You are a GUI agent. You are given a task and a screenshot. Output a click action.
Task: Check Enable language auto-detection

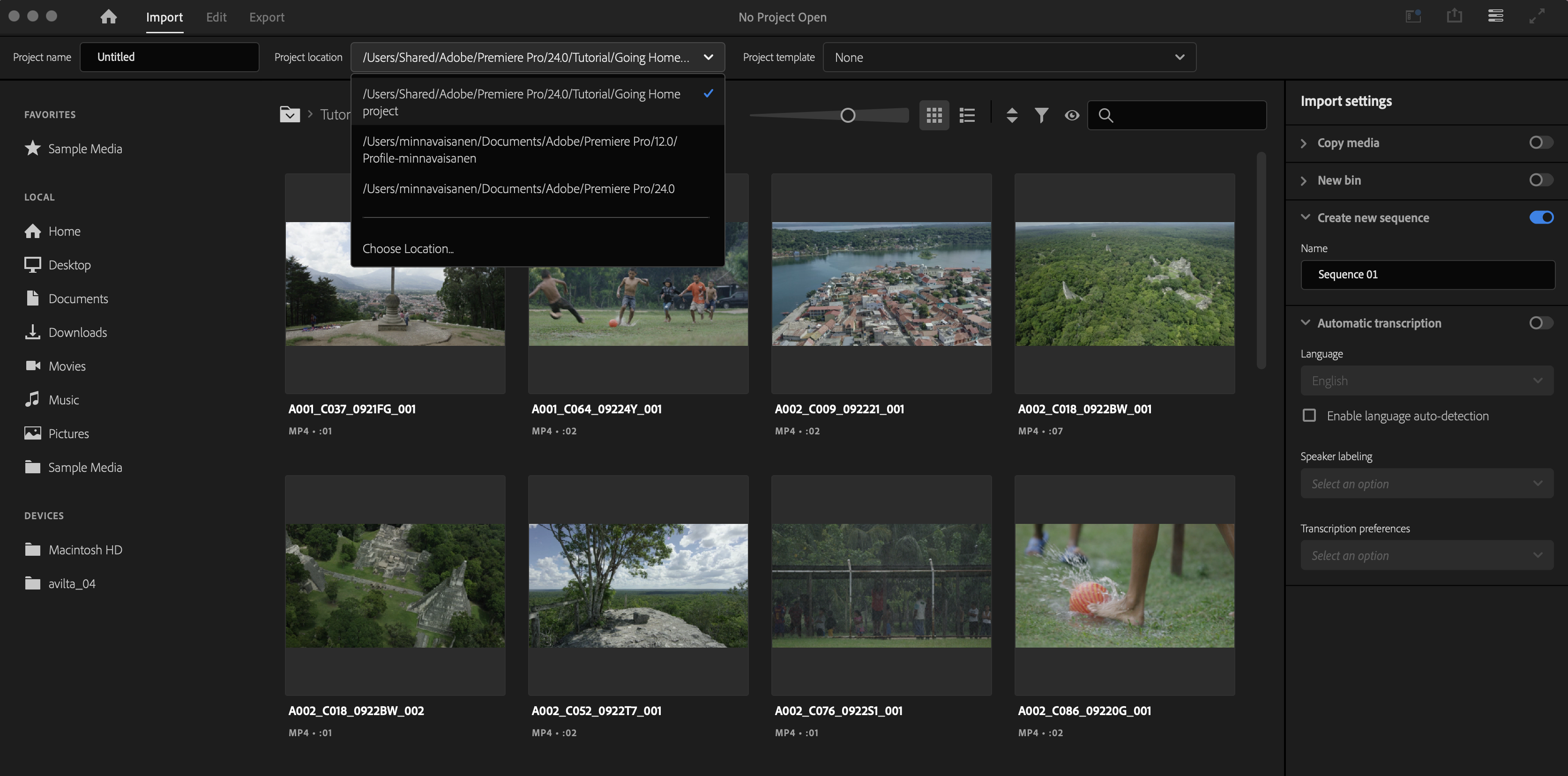(1309, 416)
